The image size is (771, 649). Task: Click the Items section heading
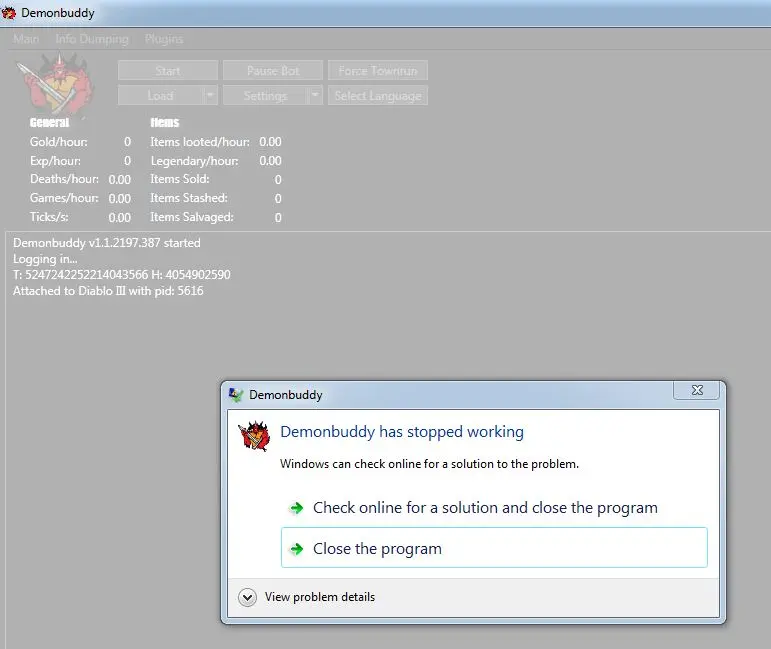165,122
